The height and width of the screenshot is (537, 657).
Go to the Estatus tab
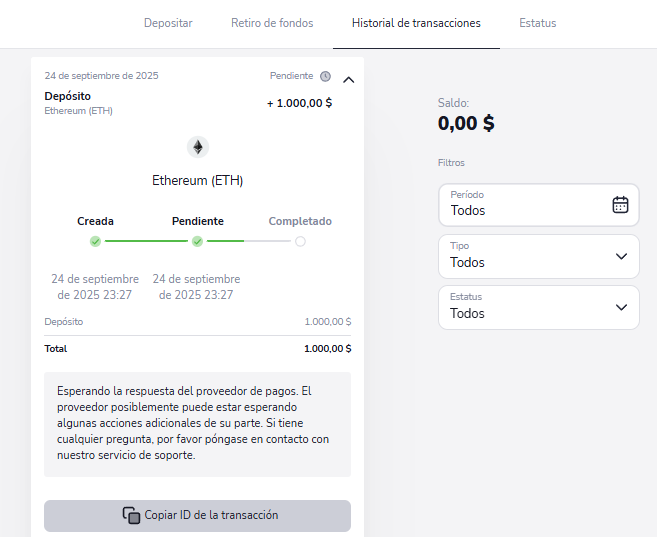pyautogui.click(x=538, y=23)
